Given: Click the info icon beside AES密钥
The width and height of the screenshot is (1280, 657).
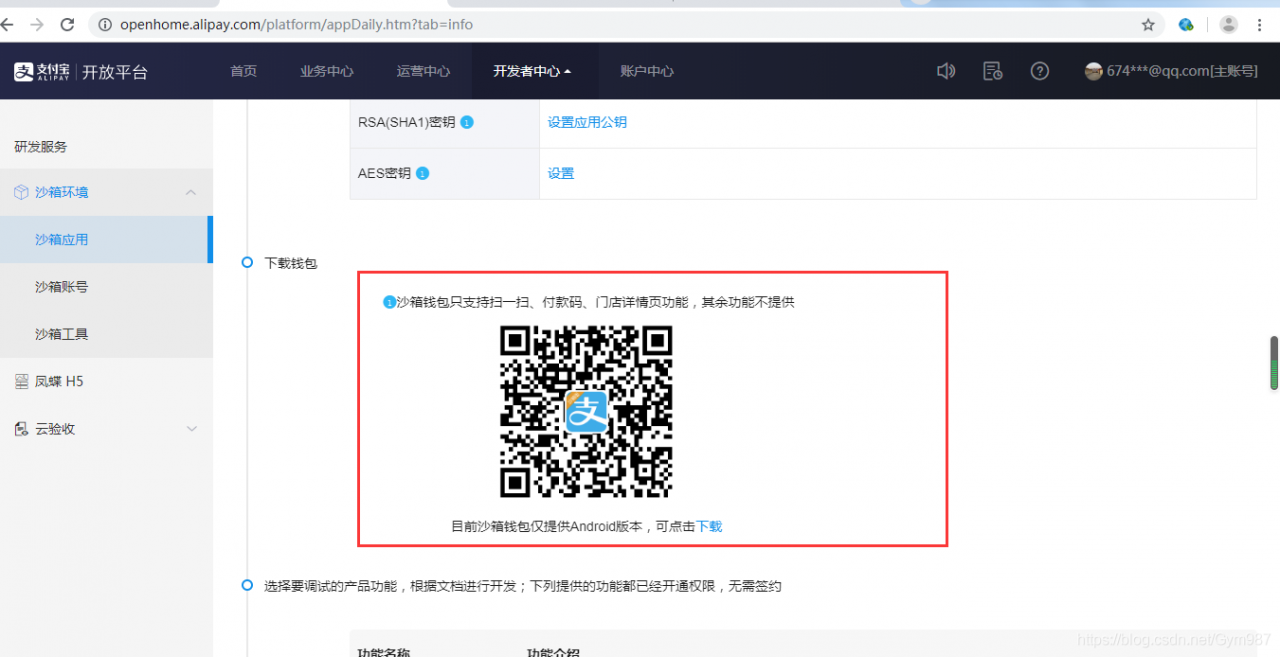Looking at the screenshot, I should tap(422, 173).
